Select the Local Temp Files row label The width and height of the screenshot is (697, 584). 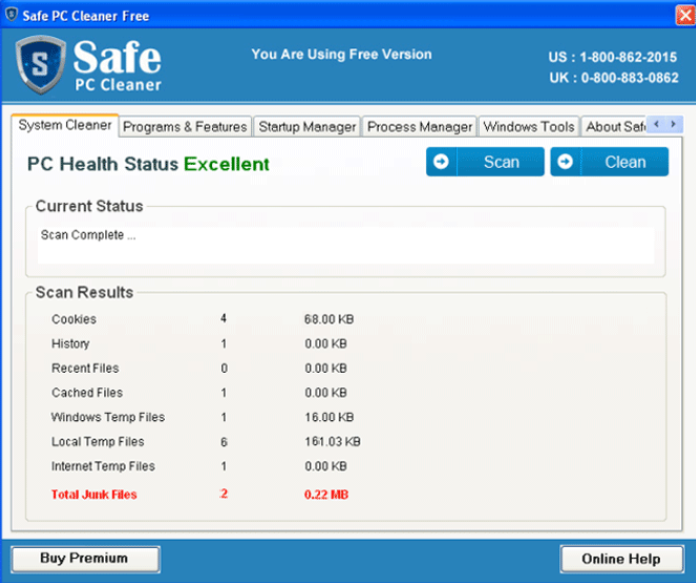tap(98, 441)
